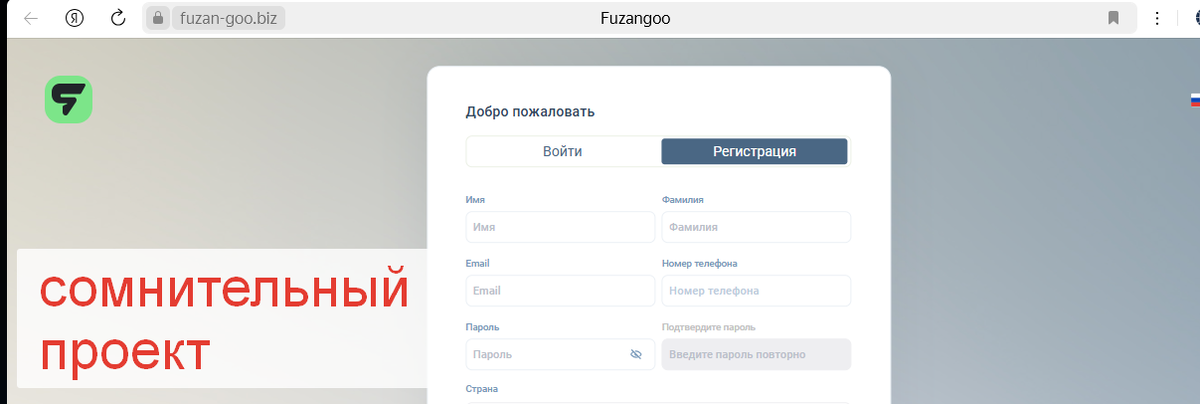Reload the Fuzangoo page
Image resolution: width=1200 pixels, height=404 pixels.
[x=118, y=18]
